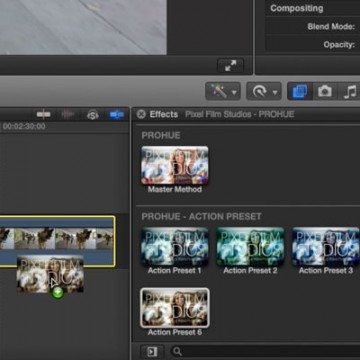Toggle the effects sidebar icon
The image size is (360, 360).
pyautogui.click(x=152, y=351)
